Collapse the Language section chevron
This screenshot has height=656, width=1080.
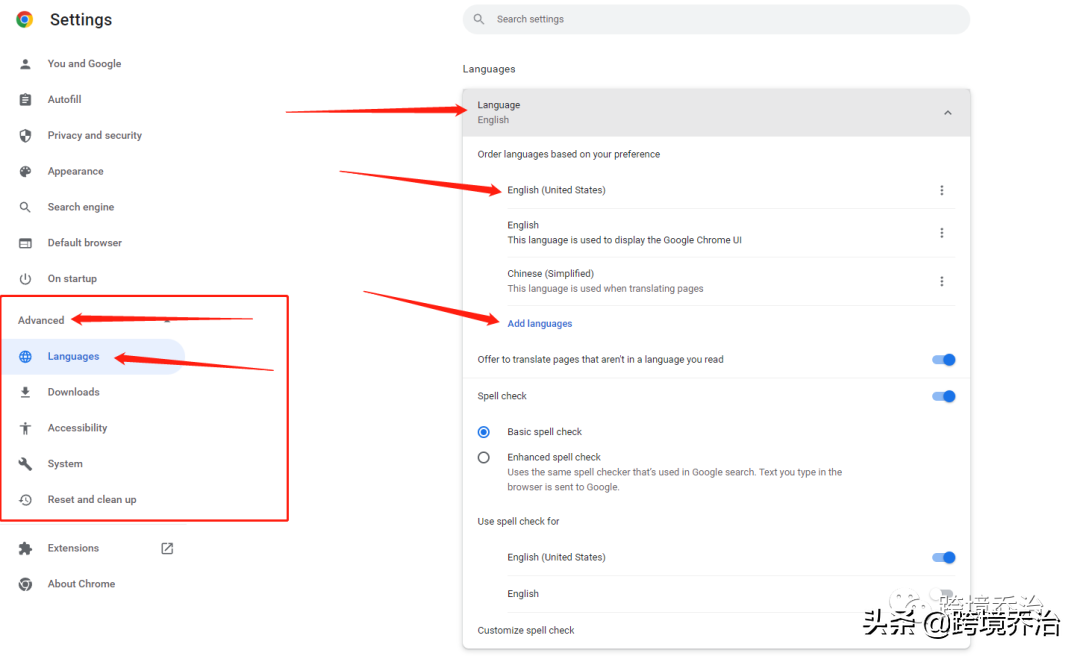[x=948, y=112]
